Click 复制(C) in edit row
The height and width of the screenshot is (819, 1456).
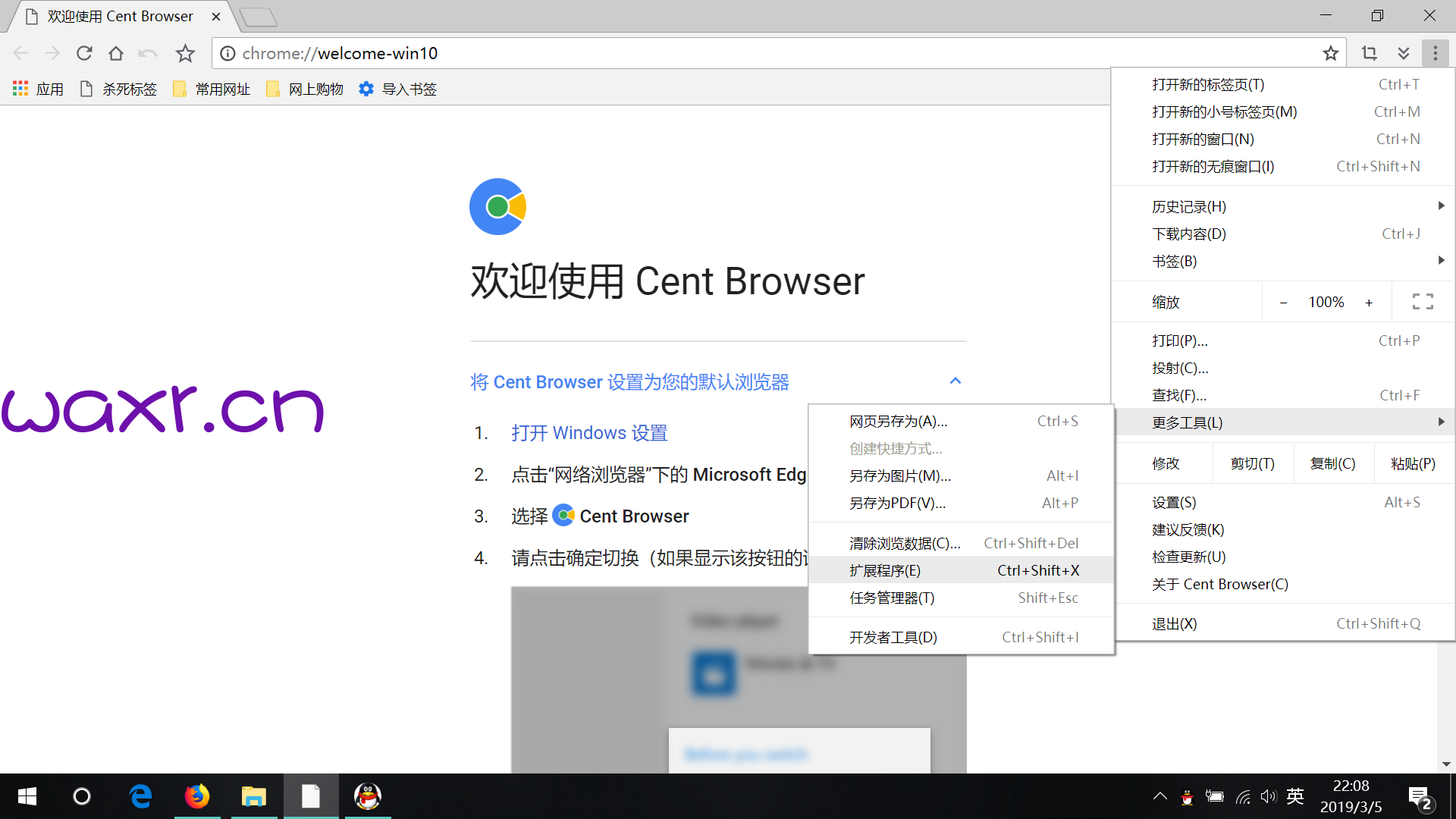tap(1332, 463)
